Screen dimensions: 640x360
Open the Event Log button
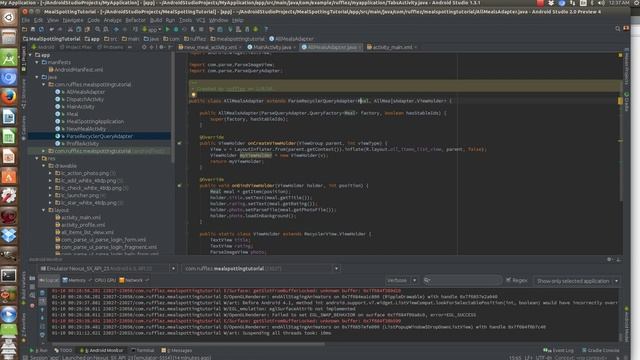coord(558,351)
